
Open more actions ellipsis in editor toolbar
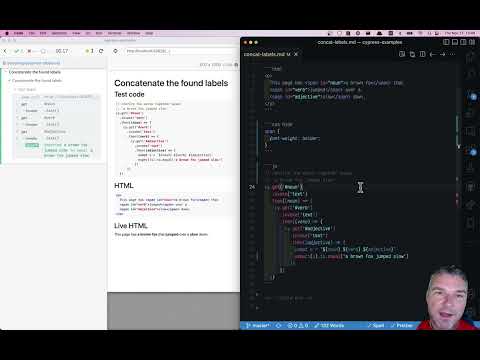coord(452,54)
